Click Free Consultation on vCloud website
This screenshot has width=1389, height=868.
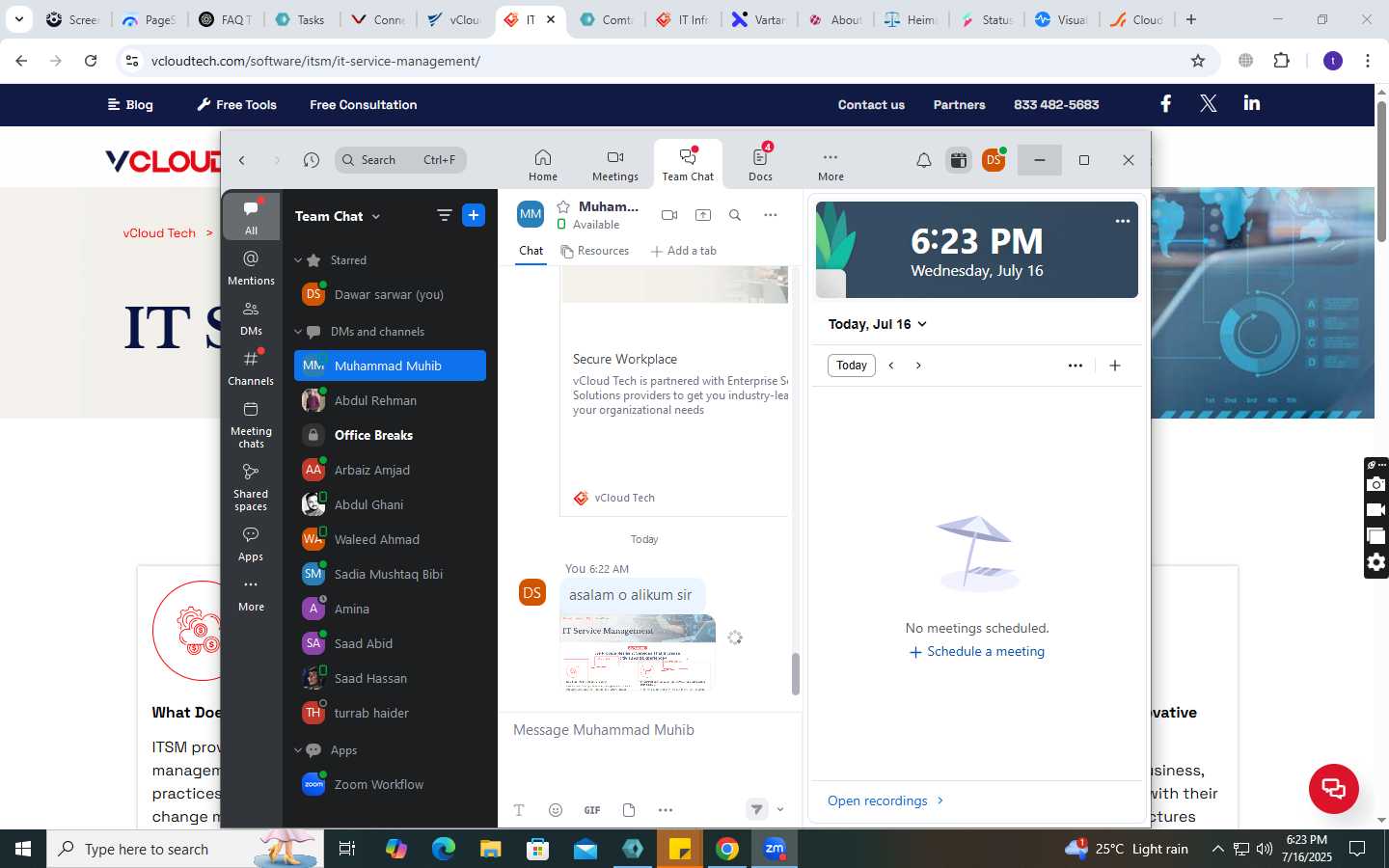363,105
